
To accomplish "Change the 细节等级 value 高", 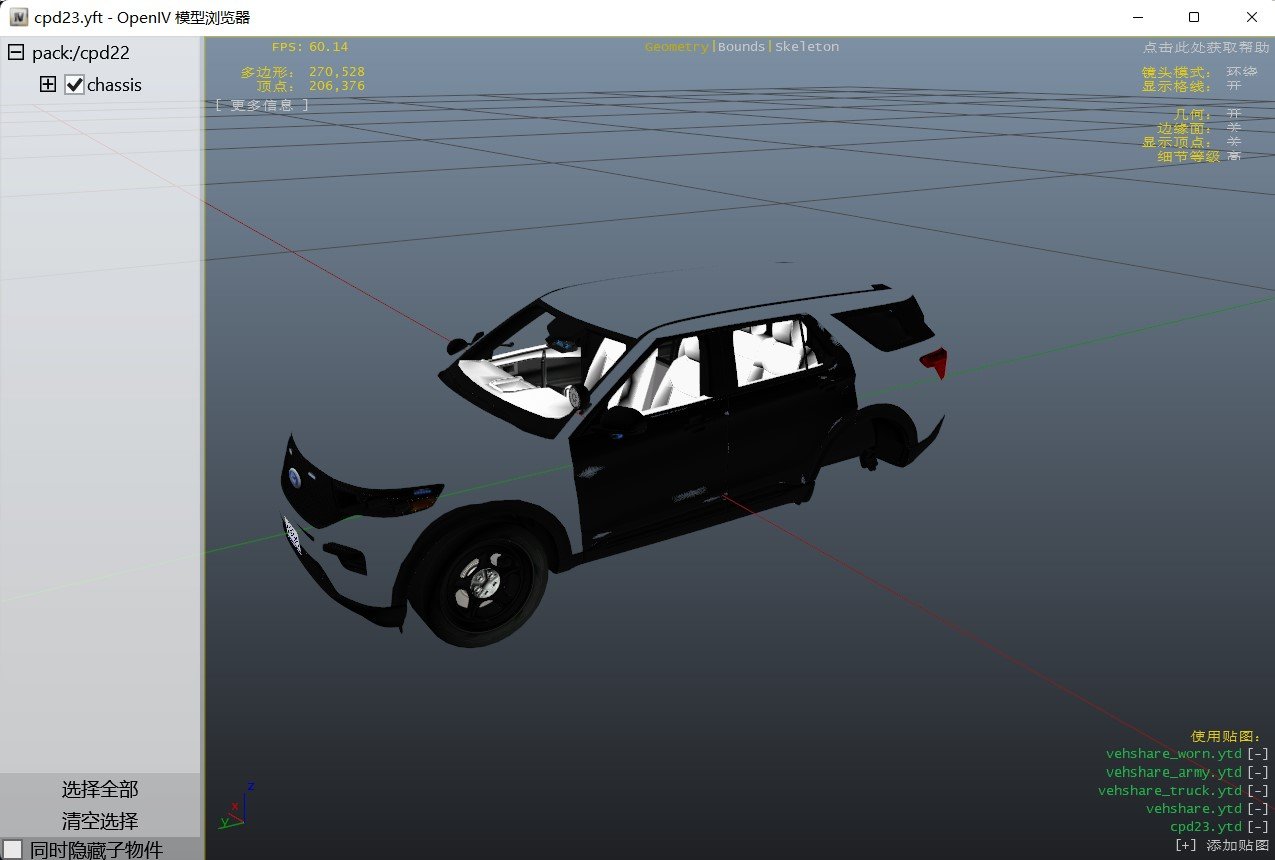I will (1234, 156).
